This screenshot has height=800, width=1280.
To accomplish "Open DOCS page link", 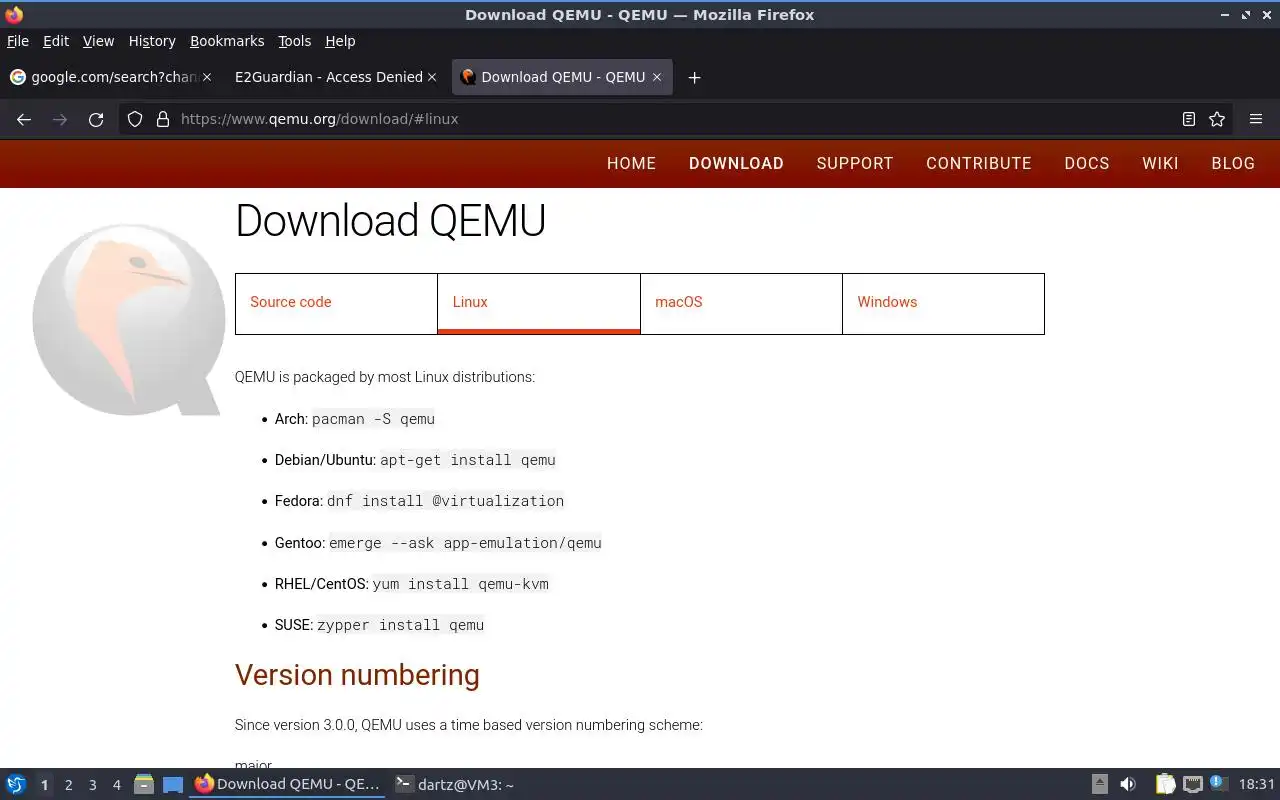I will (x=1087, y=163).
